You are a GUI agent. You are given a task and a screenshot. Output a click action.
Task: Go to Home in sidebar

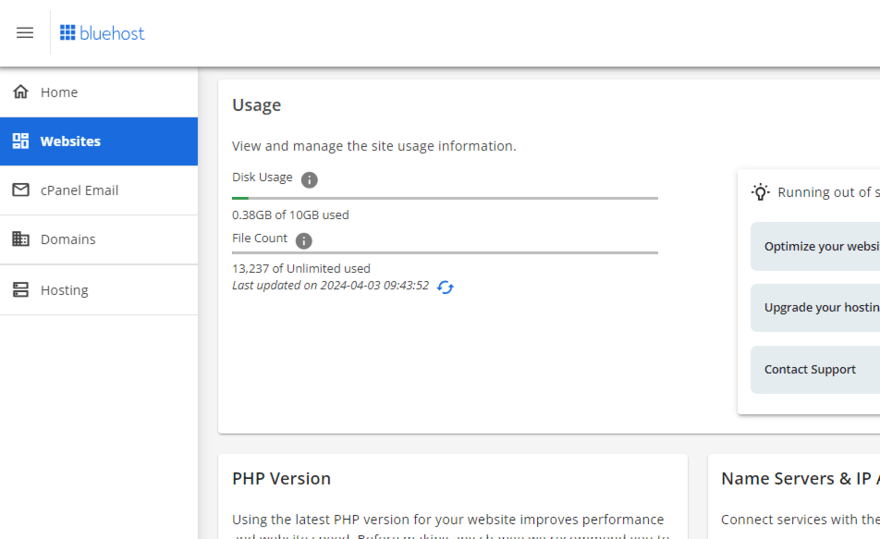99,92
